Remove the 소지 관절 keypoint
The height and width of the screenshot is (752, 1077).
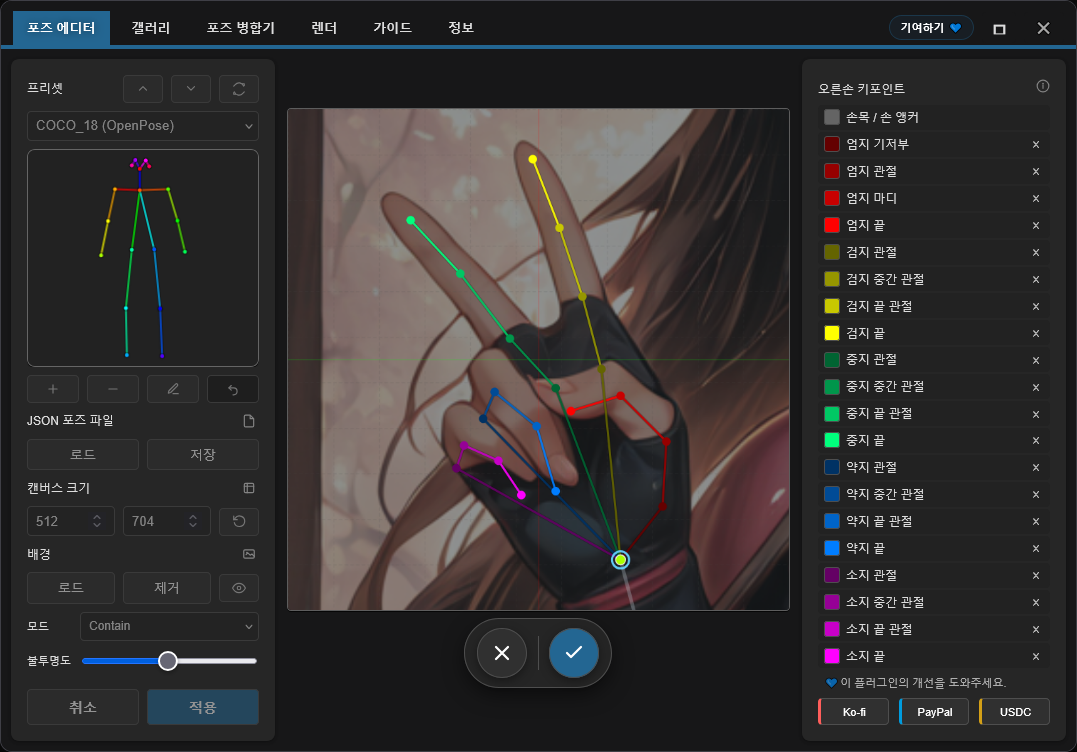pyautogui.click(x=1036, y=576)
